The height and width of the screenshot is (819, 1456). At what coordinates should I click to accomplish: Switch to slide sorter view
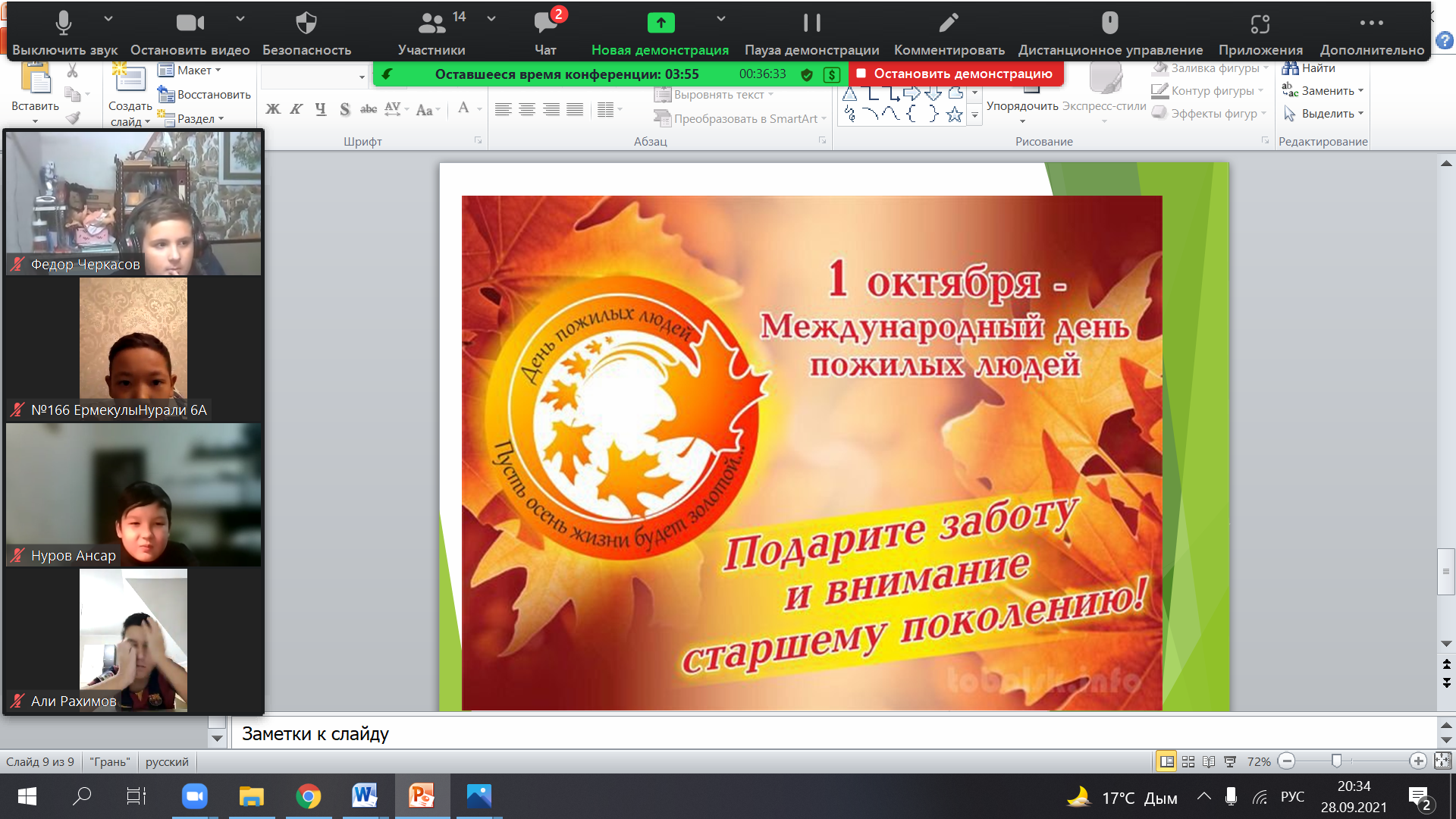1188,761
